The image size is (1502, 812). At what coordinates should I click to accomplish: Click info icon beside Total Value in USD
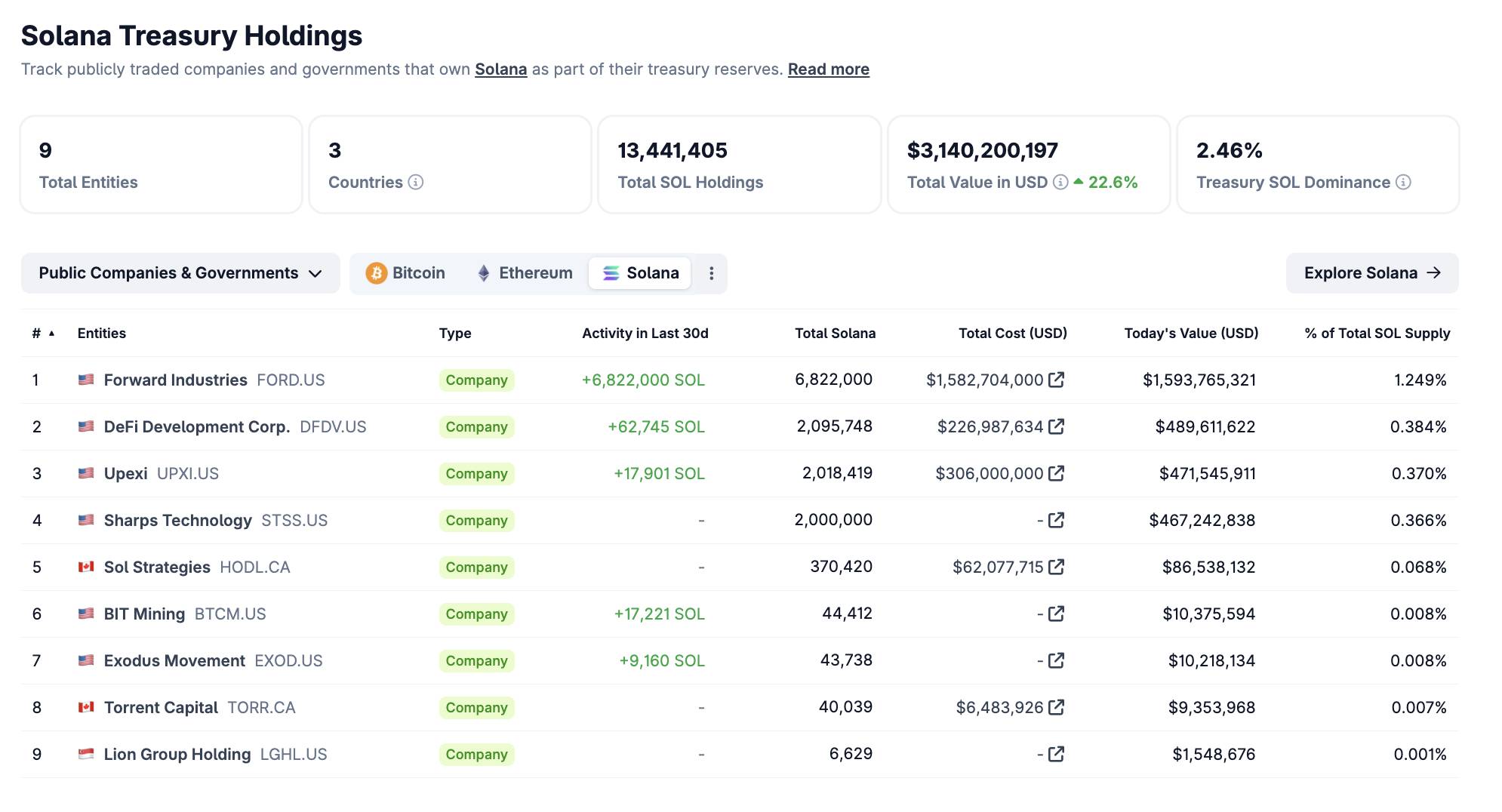tap(1060, 182)
